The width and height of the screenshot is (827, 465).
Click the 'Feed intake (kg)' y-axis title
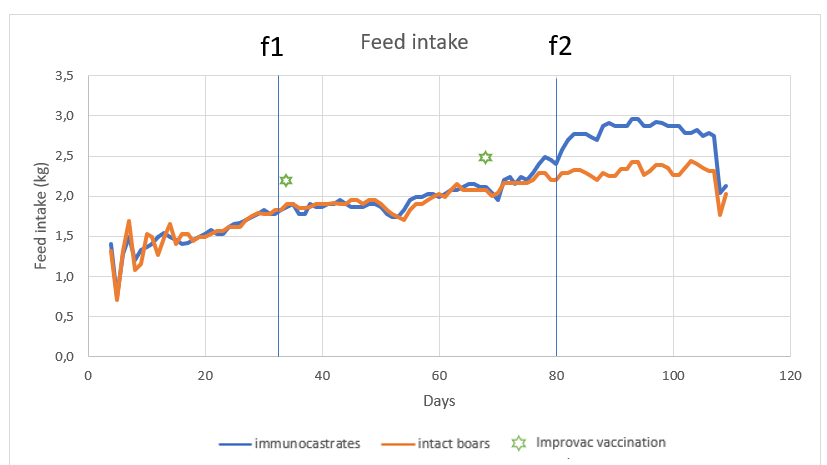[42, 215]
